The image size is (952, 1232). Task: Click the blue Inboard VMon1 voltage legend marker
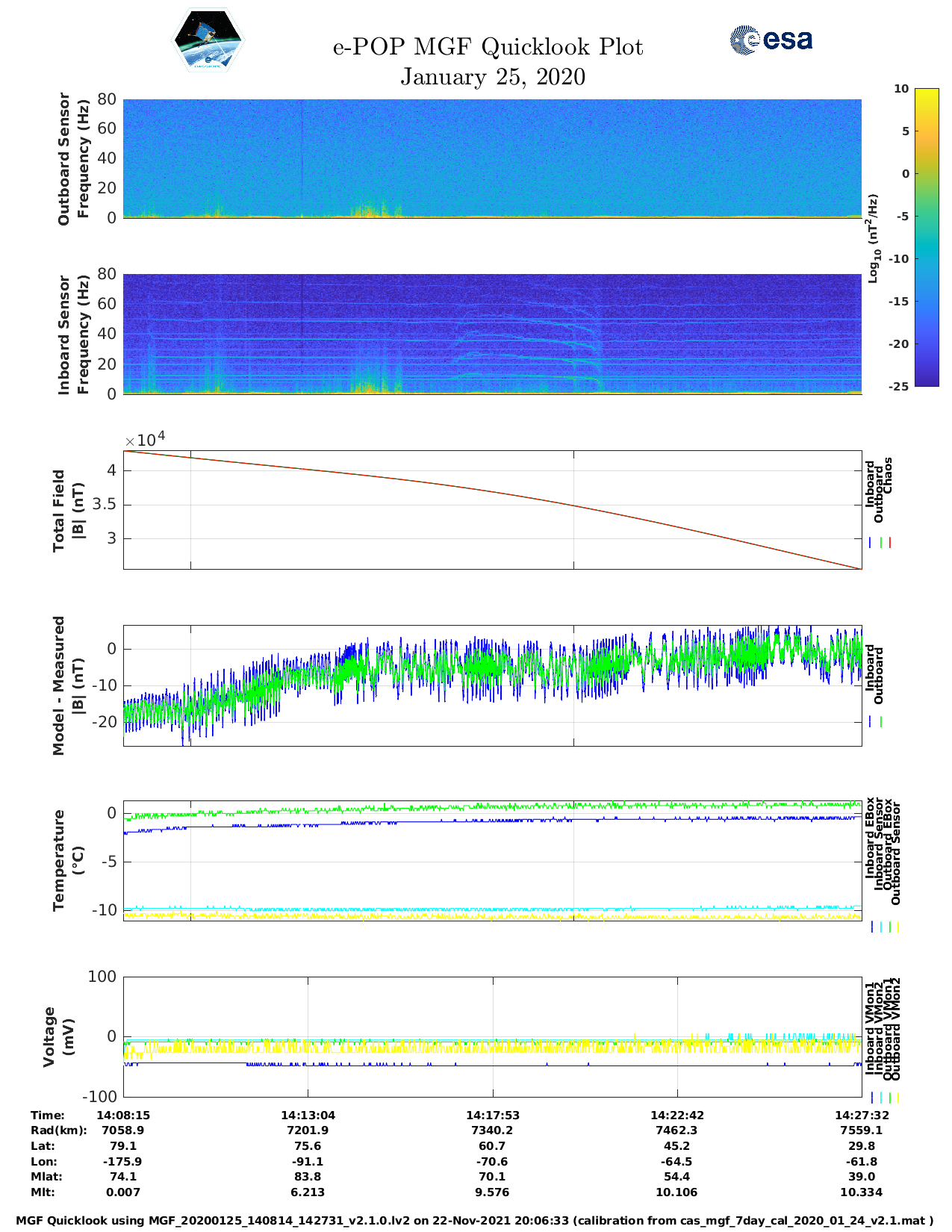(871, 1098)
